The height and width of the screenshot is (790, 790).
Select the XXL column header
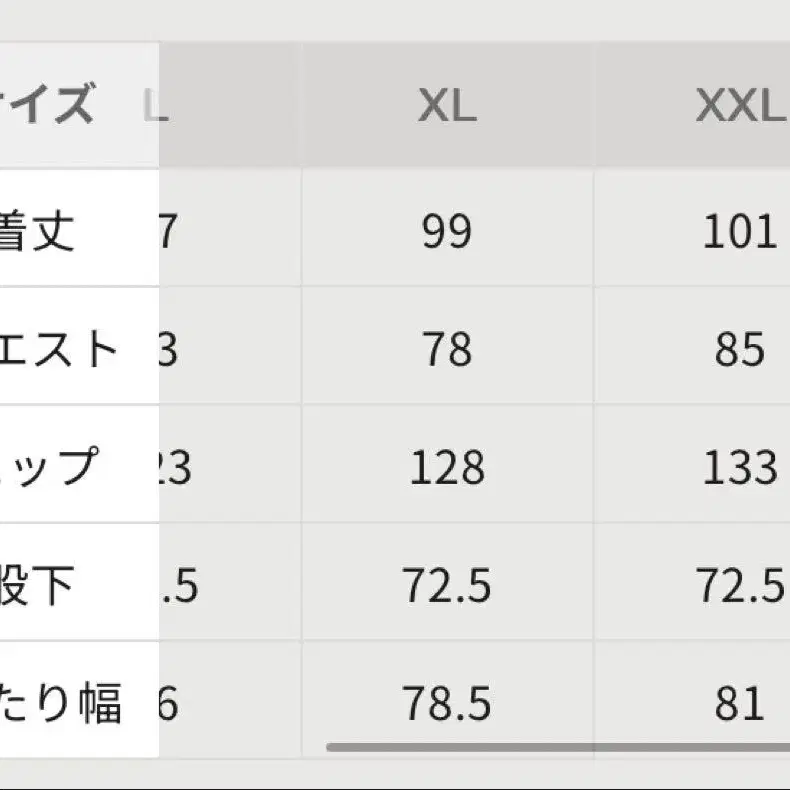coord(739,106)
